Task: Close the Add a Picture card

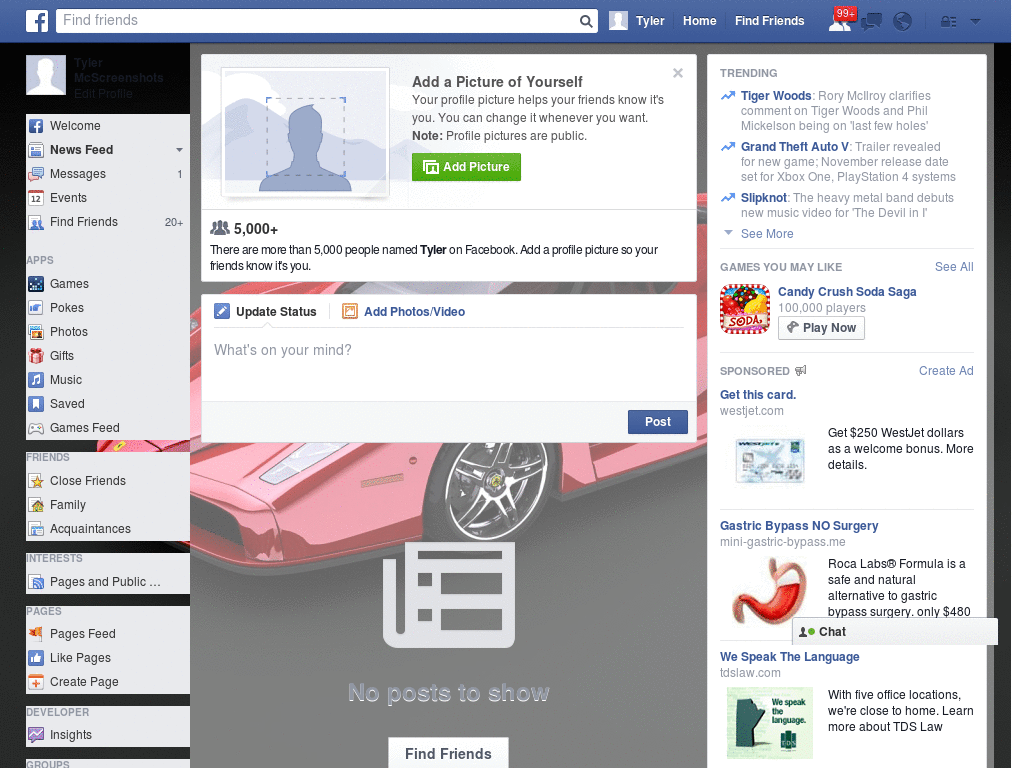Action: coord(678,73)
